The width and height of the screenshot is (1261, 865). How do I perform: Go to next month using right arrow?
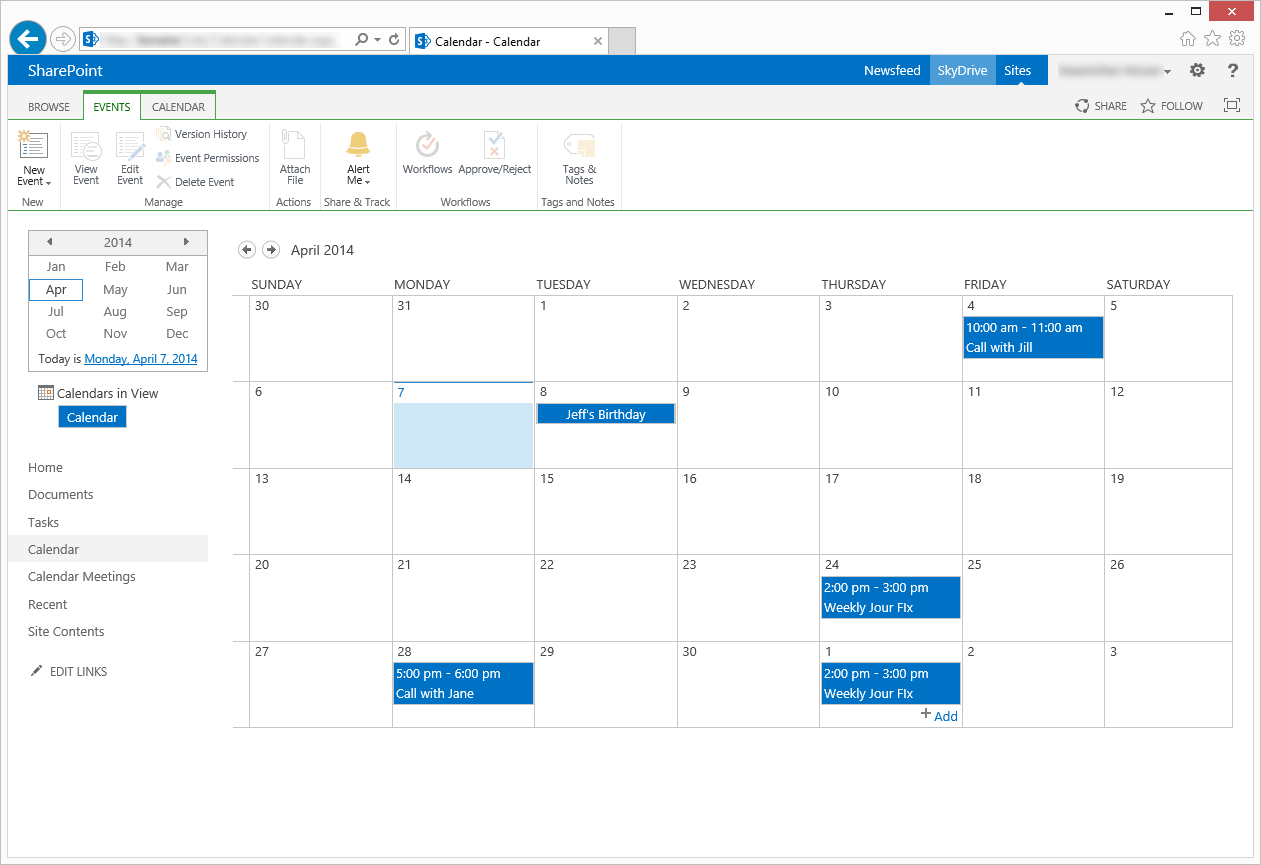click(271, 250)
